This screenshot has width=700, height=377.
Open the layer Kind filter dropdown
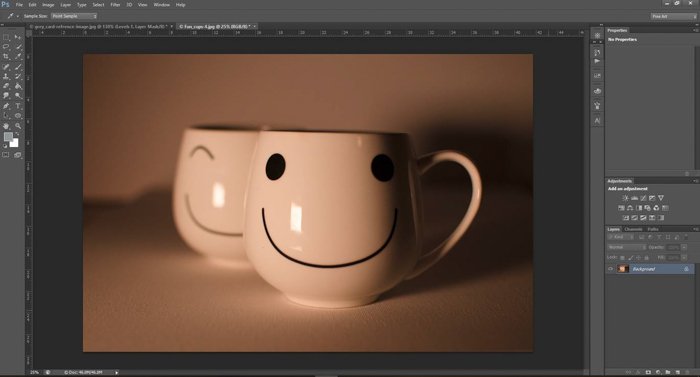tap(620, 237)
